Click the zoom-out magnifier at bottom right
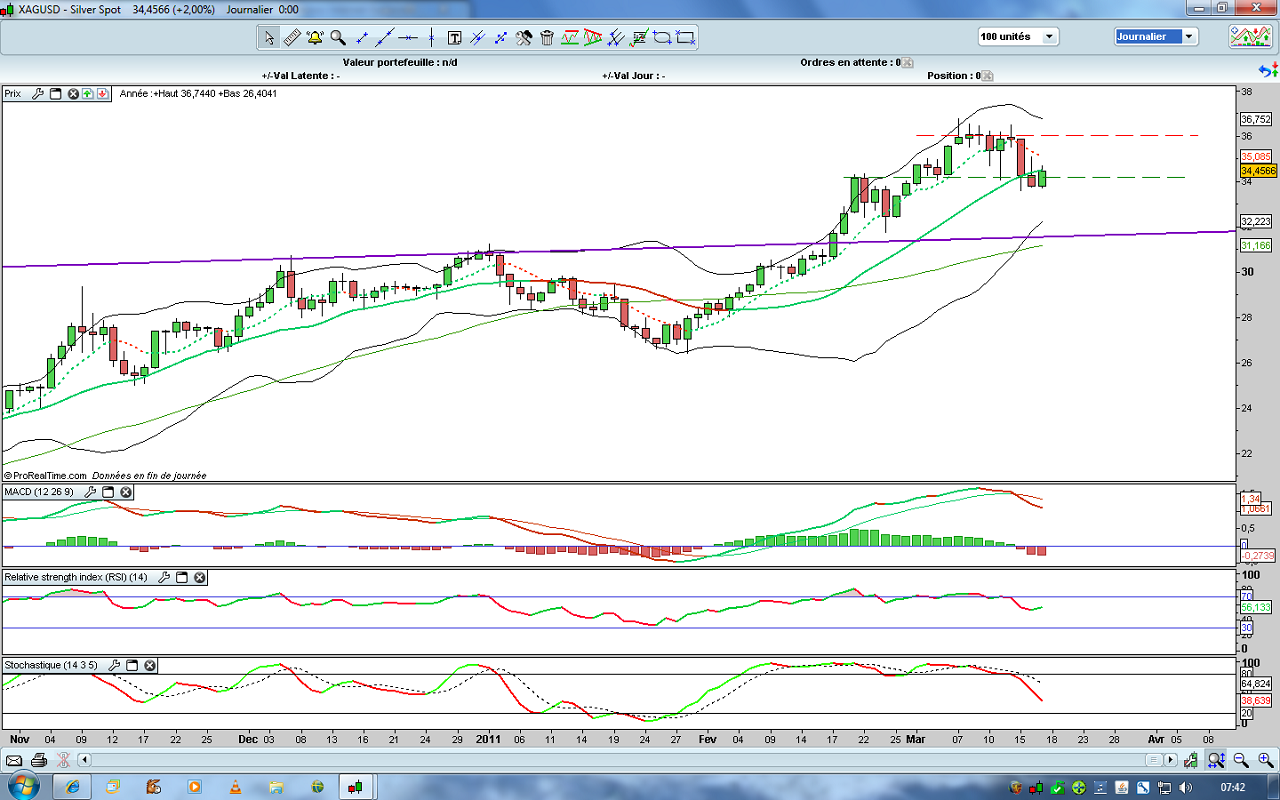Image resolution: width=1280 pixels, height=800 pixels. tap(1240, 760)
